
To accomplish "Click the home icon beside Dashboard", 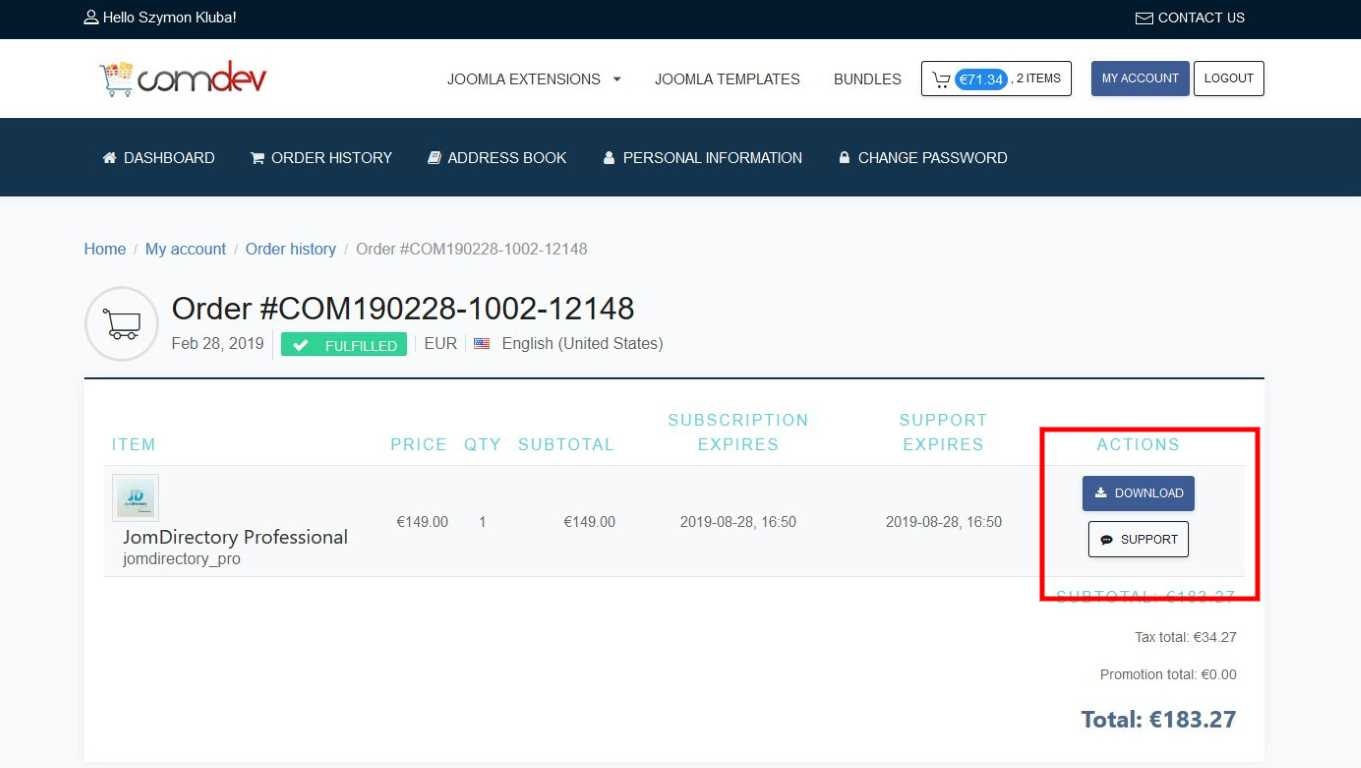I will pos(110,158).
